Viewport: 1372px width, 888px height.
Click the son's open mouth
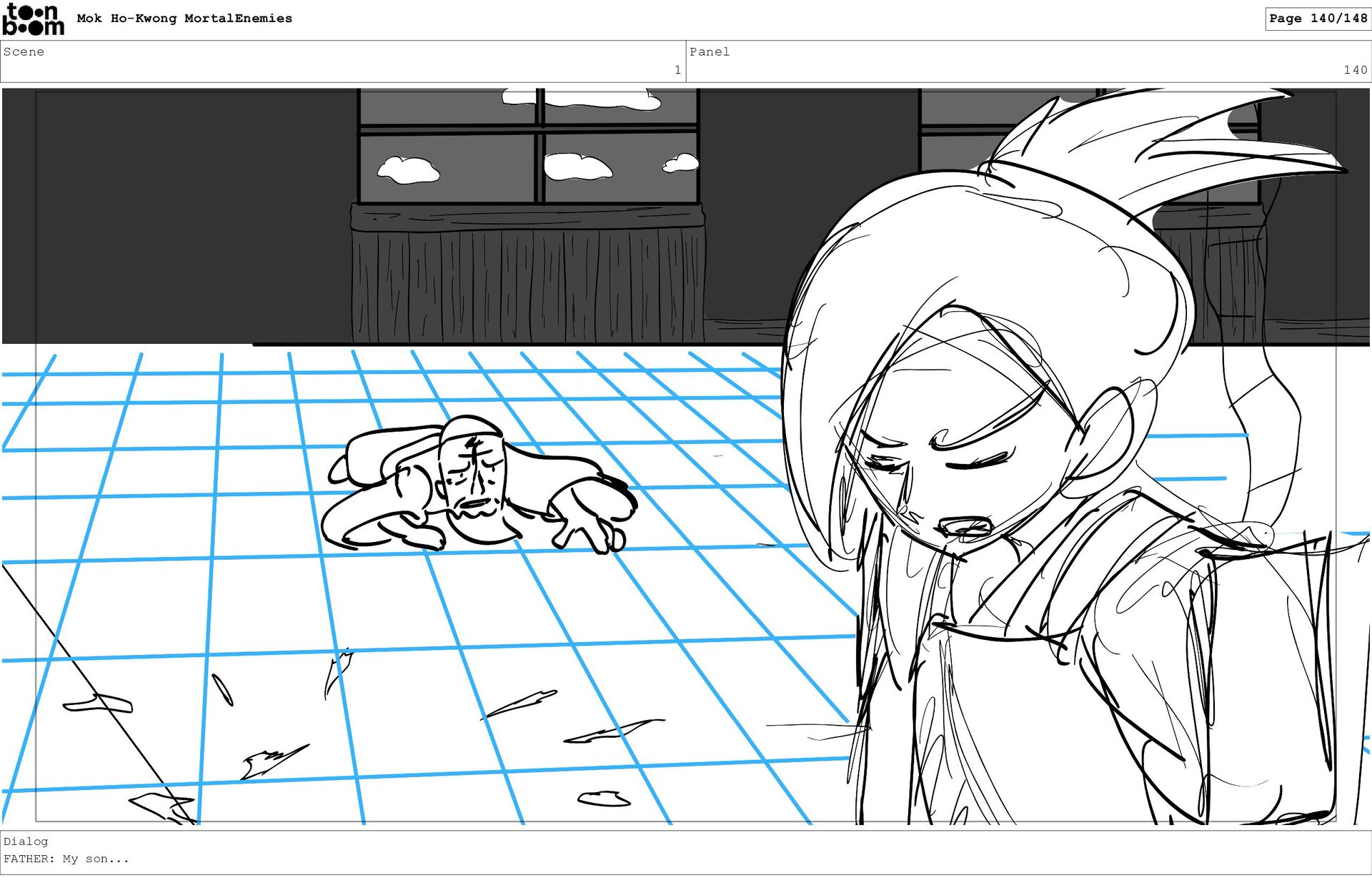(966, 528)
